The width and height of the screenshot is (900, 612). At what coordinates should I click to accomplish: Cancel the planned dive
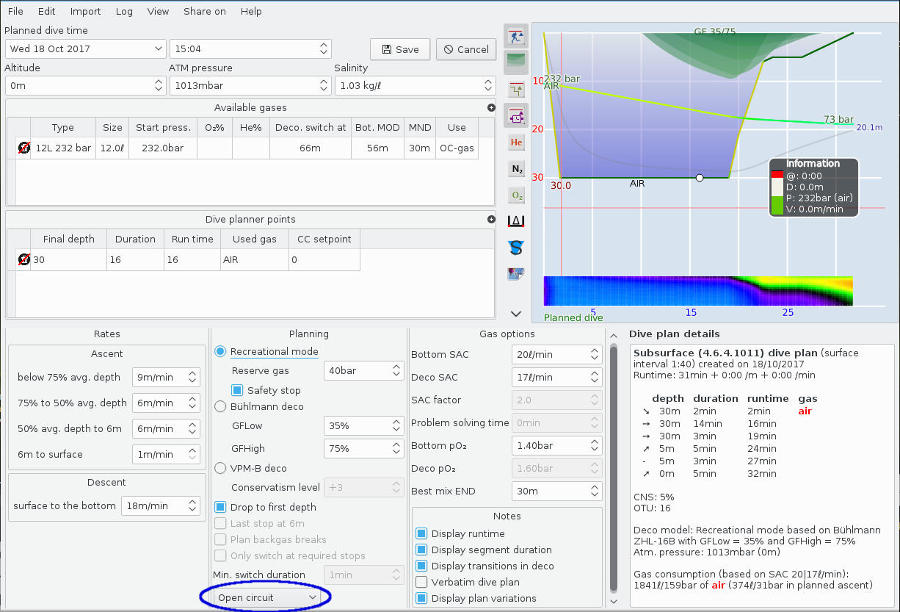click(466, 48)
